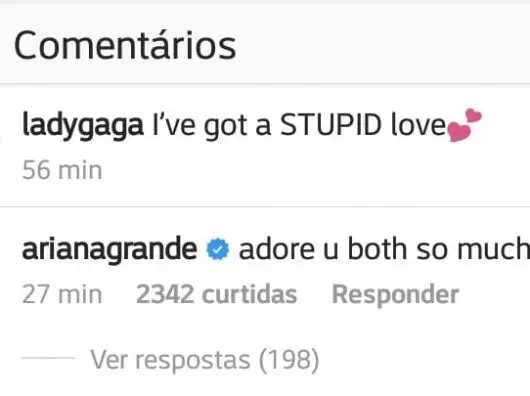Select the comment text 'adore u both so much'
The image size is (530, 396).
(x=384, y=249)
